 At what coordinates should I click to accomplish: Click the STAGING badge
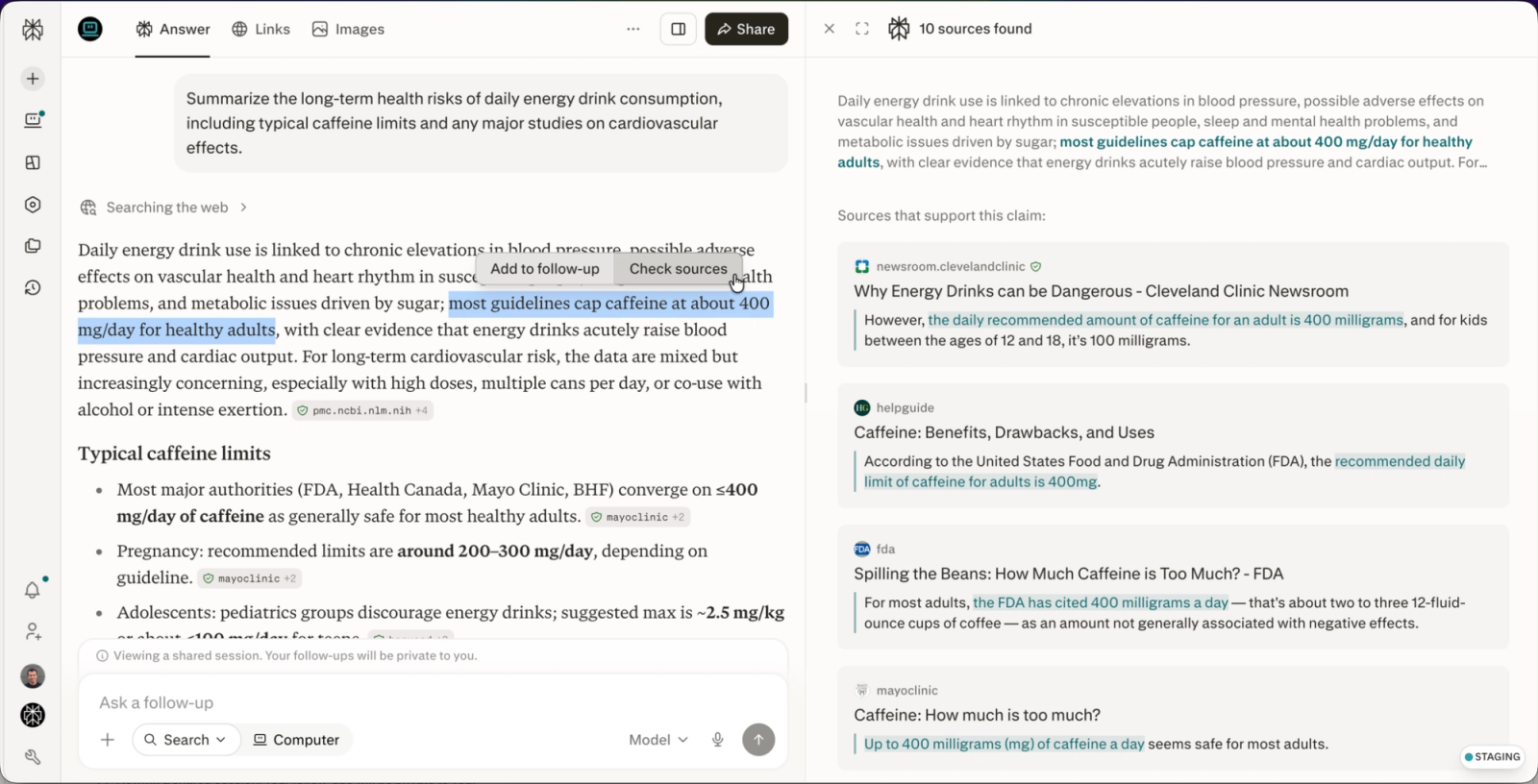point(1492,756)
